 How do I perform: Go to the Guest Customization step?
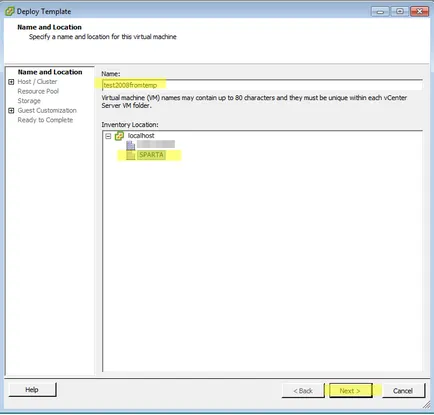(47, 110)
